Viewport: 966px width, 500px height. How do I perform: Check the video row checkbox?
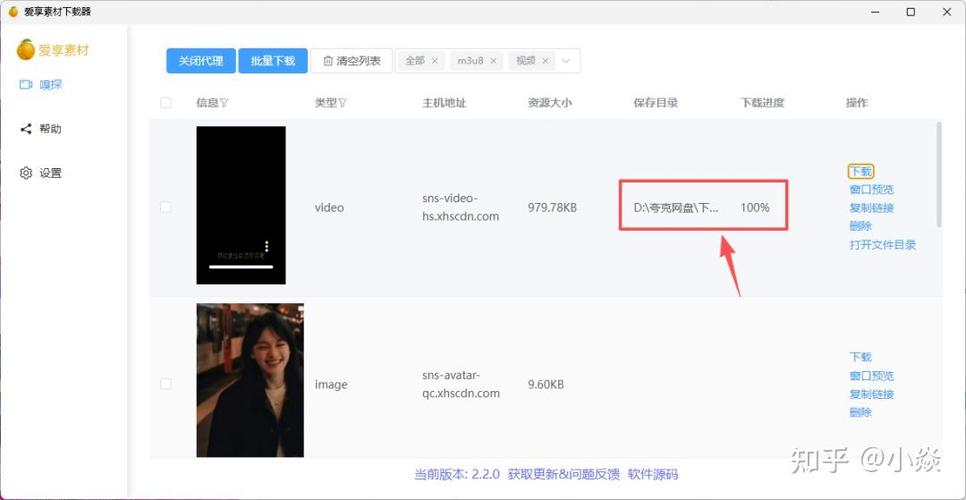click(x=166, y=207)
